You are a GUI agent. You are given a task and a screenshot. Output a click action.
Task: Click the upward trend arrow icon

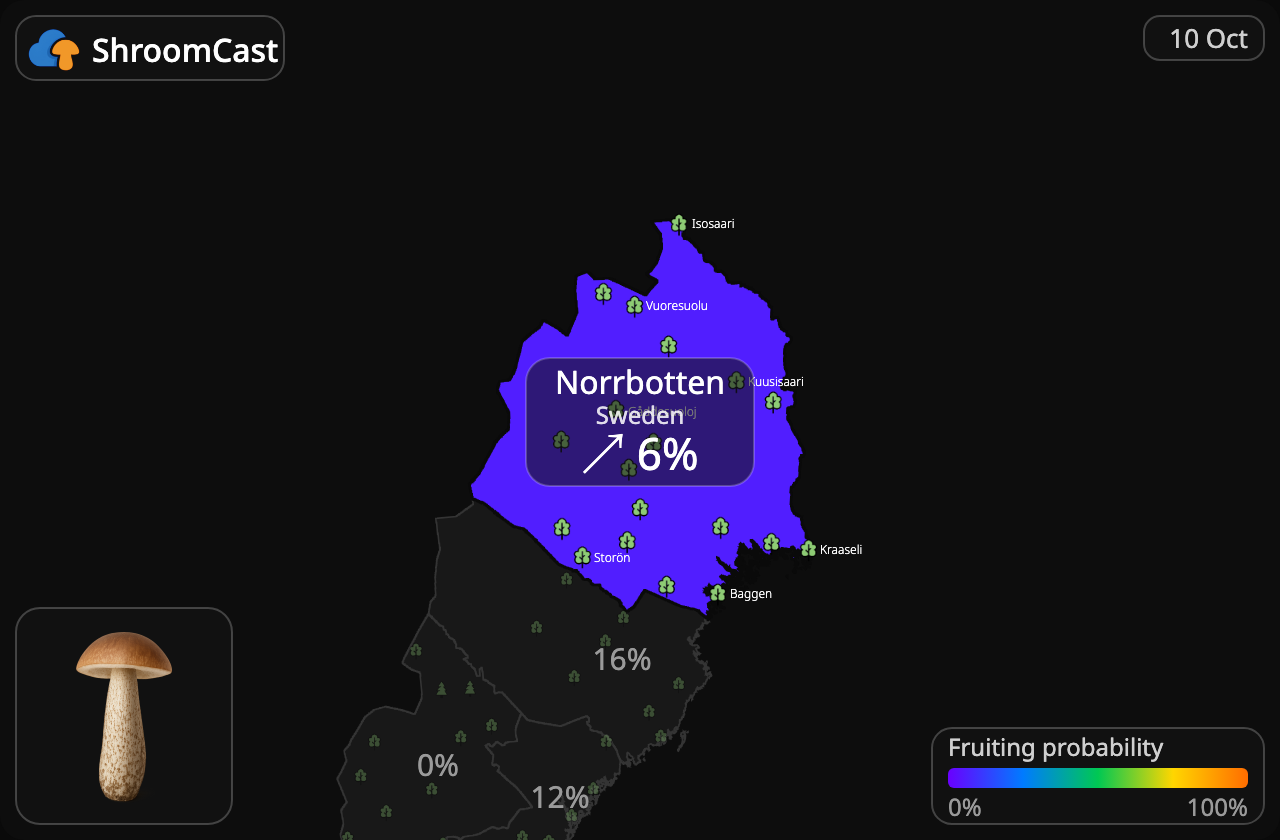603,454
